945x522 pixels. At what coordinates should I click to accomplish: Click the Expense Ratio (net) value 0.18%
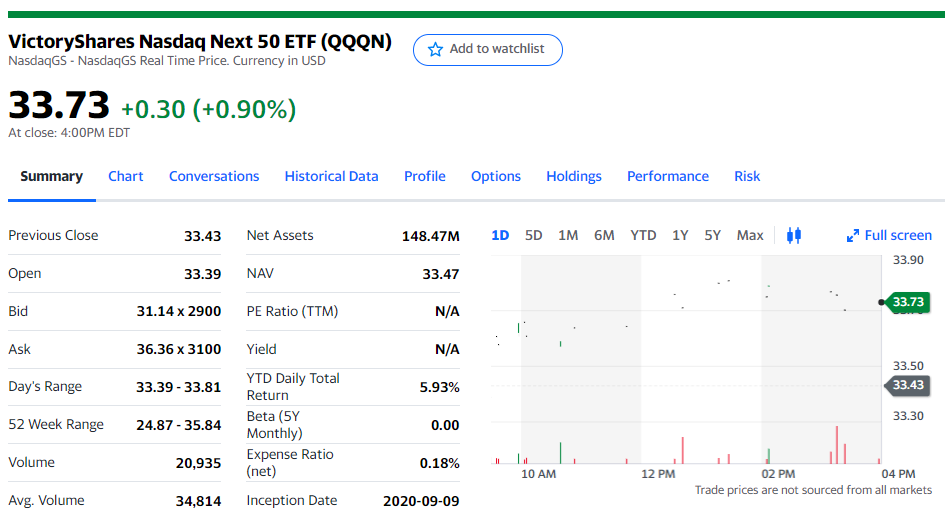[439, 463]
